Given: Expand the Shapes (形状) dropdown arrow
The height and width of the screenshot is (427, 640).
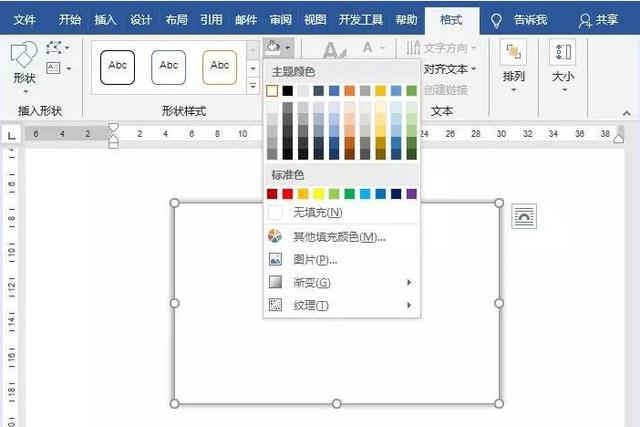Looking at the screenshot, I should pos(26,91).
